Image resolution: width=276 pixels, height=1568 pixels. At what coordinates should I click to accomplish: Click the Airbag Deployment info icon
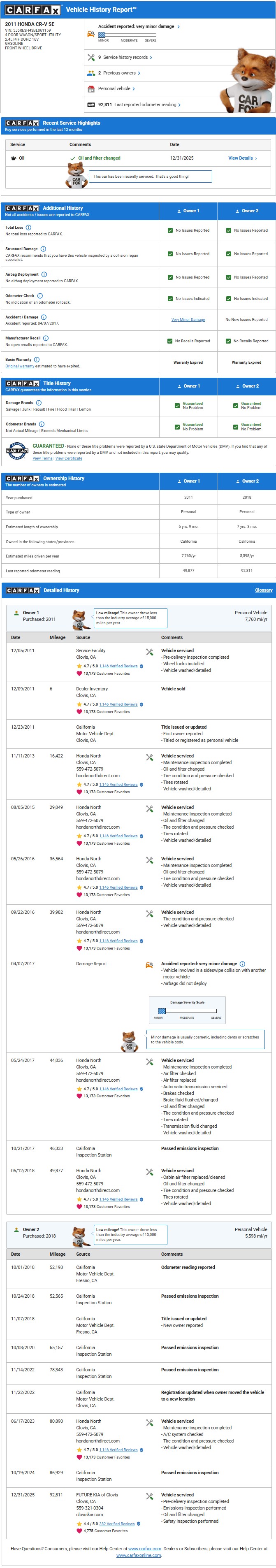(x=44, y=274)
